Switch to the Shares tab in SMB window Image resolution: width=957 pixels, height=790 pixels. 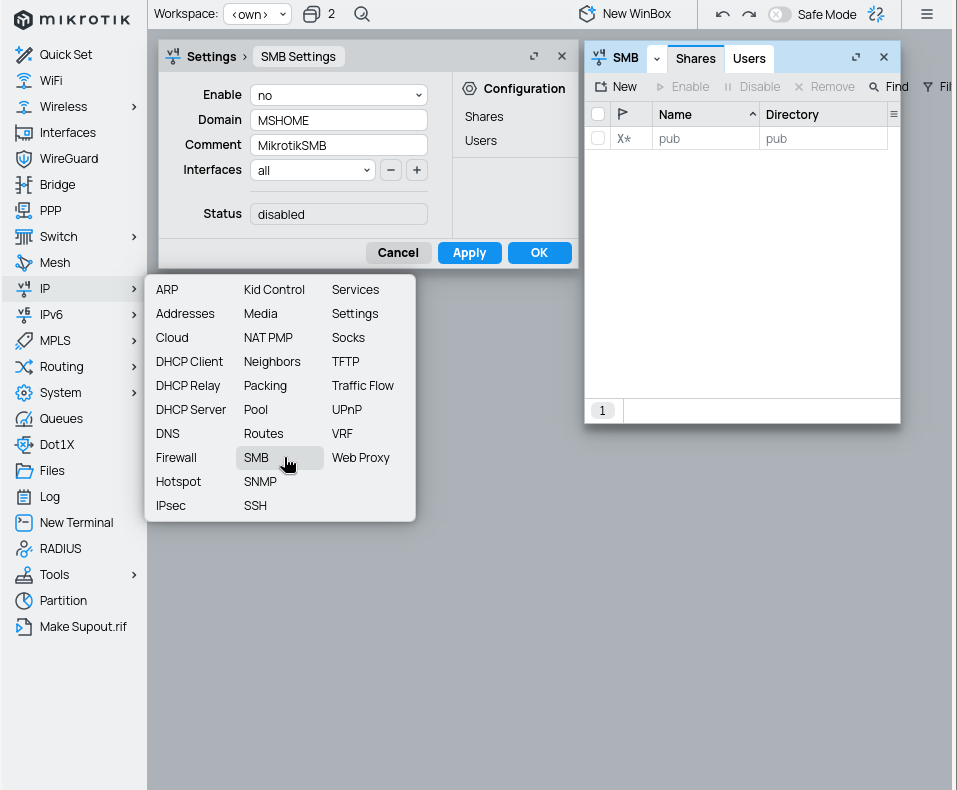(x=695, y=59)
